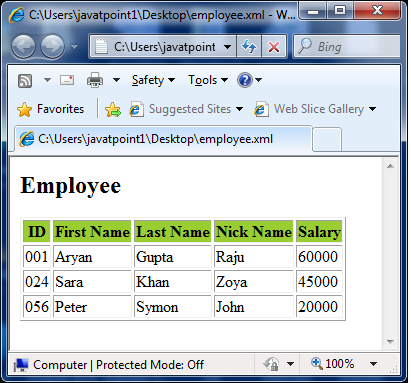Minimize the browser window
The height and width of the screenshot is (383, 411).
313,11
